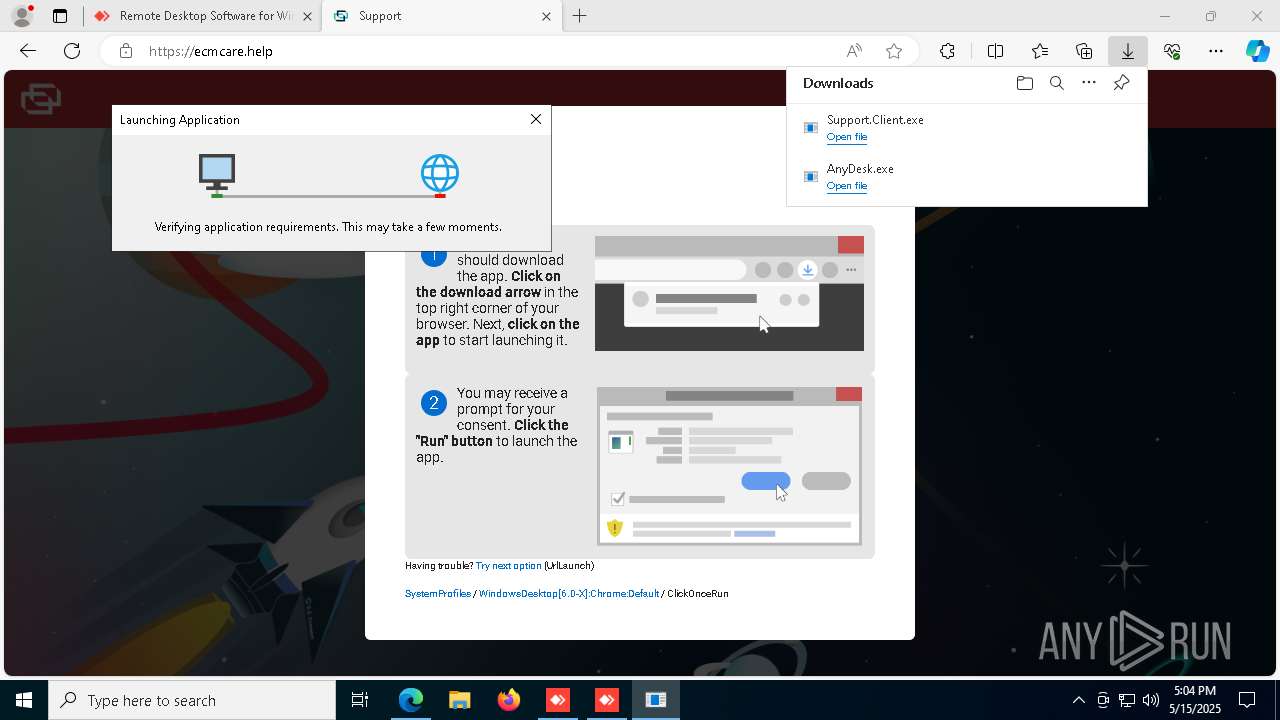Search downloads in Downloads panel
1280x720 pixels.
tap(1056, 83)
